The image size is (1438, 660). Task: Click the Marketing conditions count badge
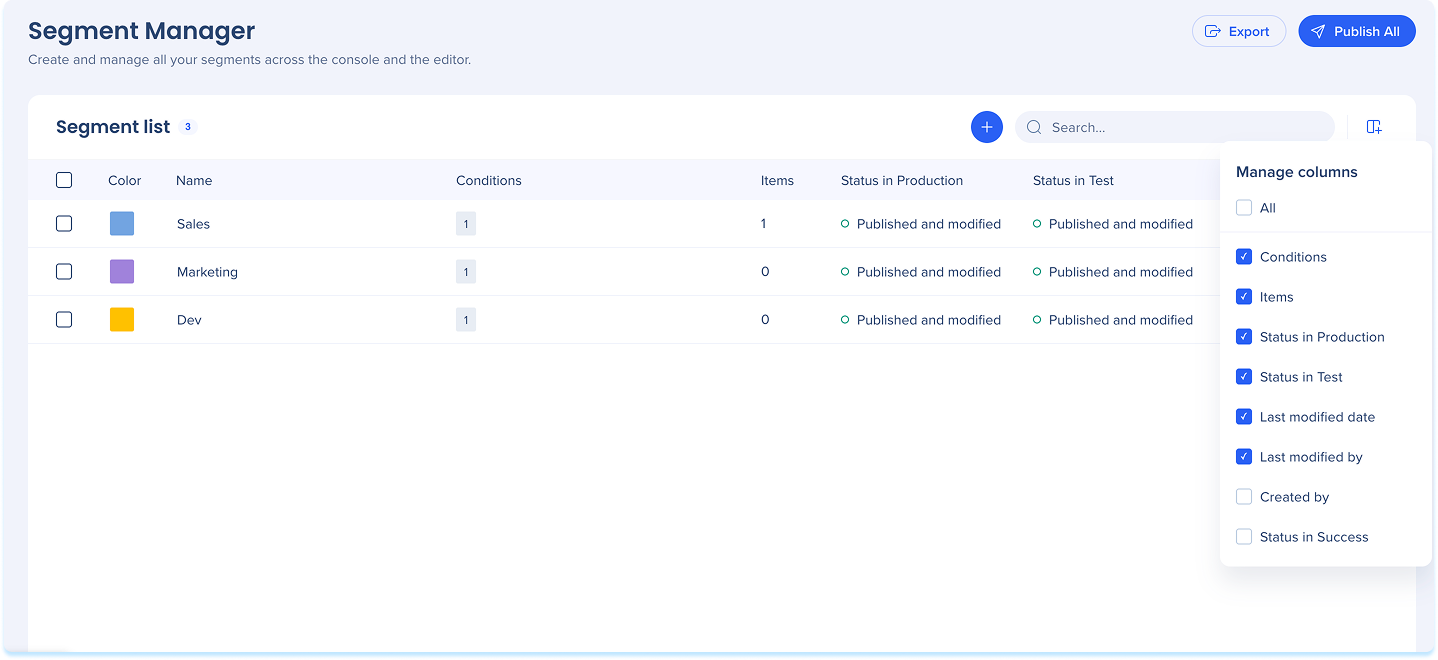point(466,272)
